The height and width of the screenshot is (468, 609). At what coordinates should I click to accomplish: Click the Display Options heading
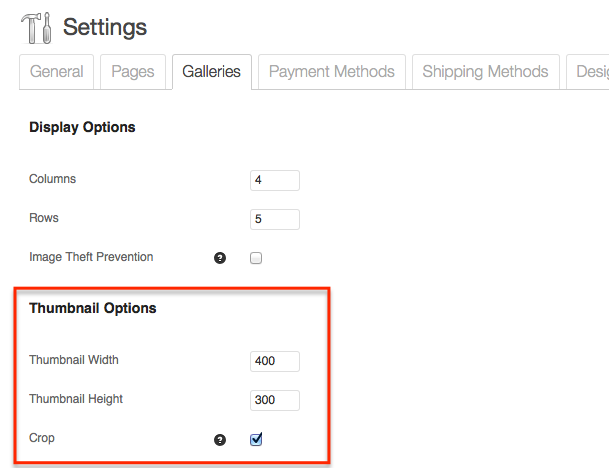coord(82,127)
